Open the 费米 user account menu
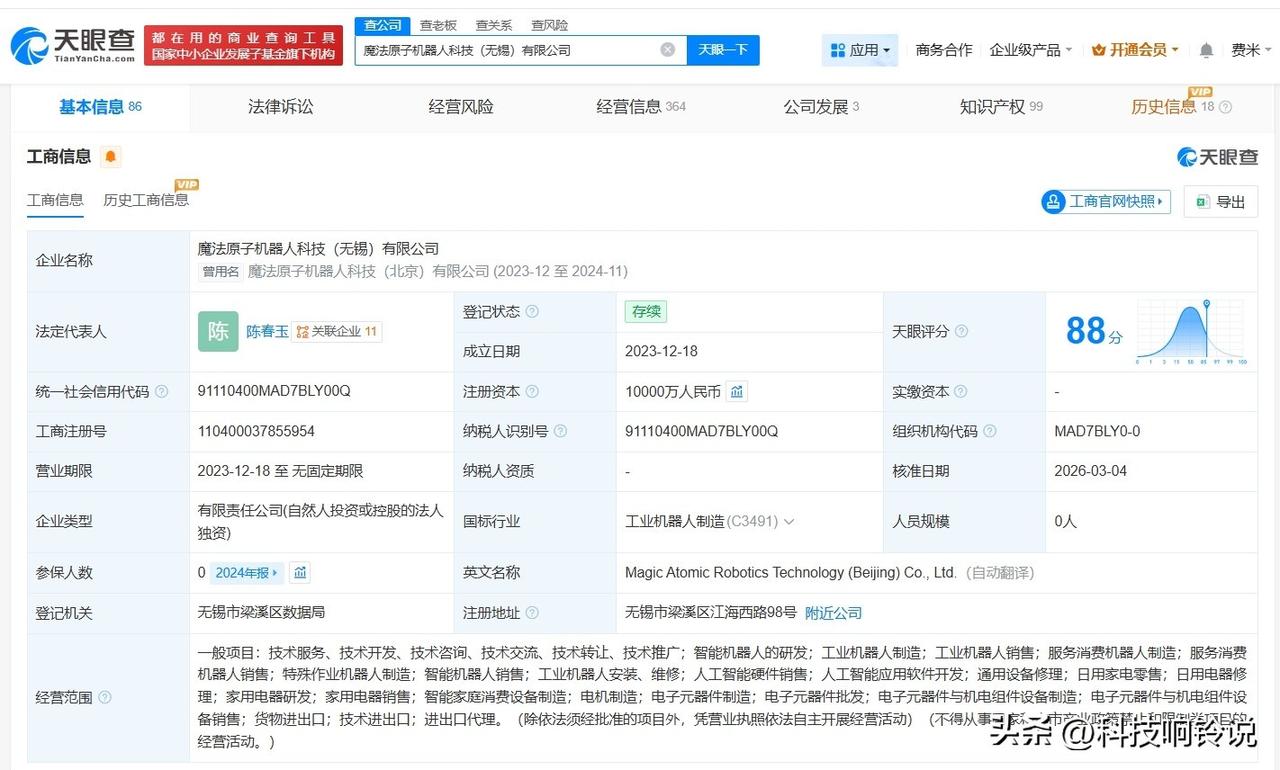 pos(1251,50)
